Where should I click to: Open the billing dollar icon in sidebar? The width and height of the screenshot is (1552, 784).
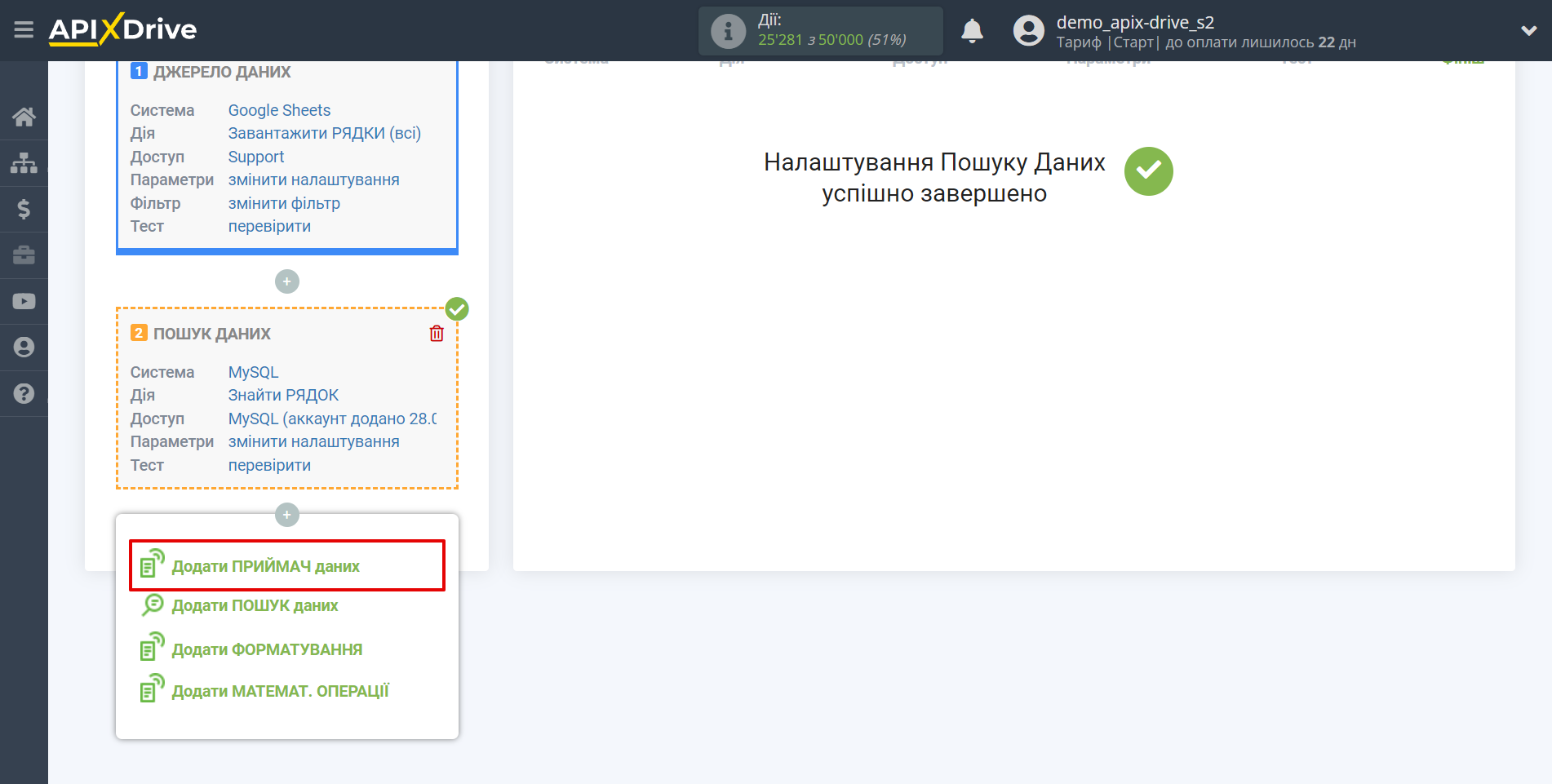pos(24,209)
